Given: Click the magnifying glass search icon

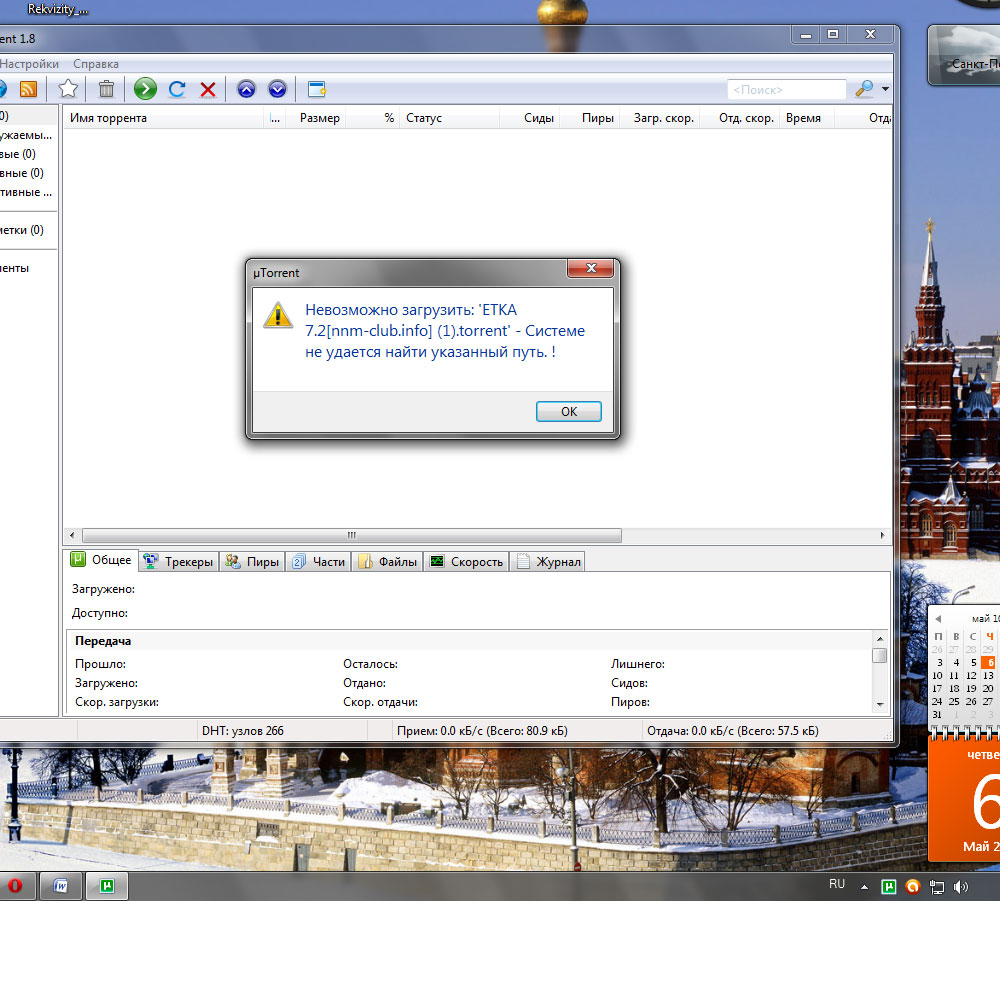Looking at the screenshot, I should (x=864, y=89).
